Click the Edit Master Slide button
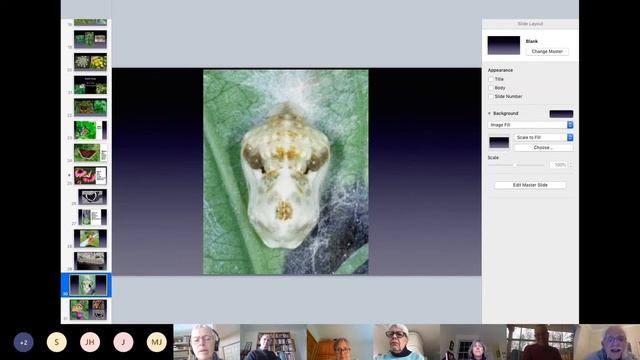640x360 pixels. pos(530,185)
